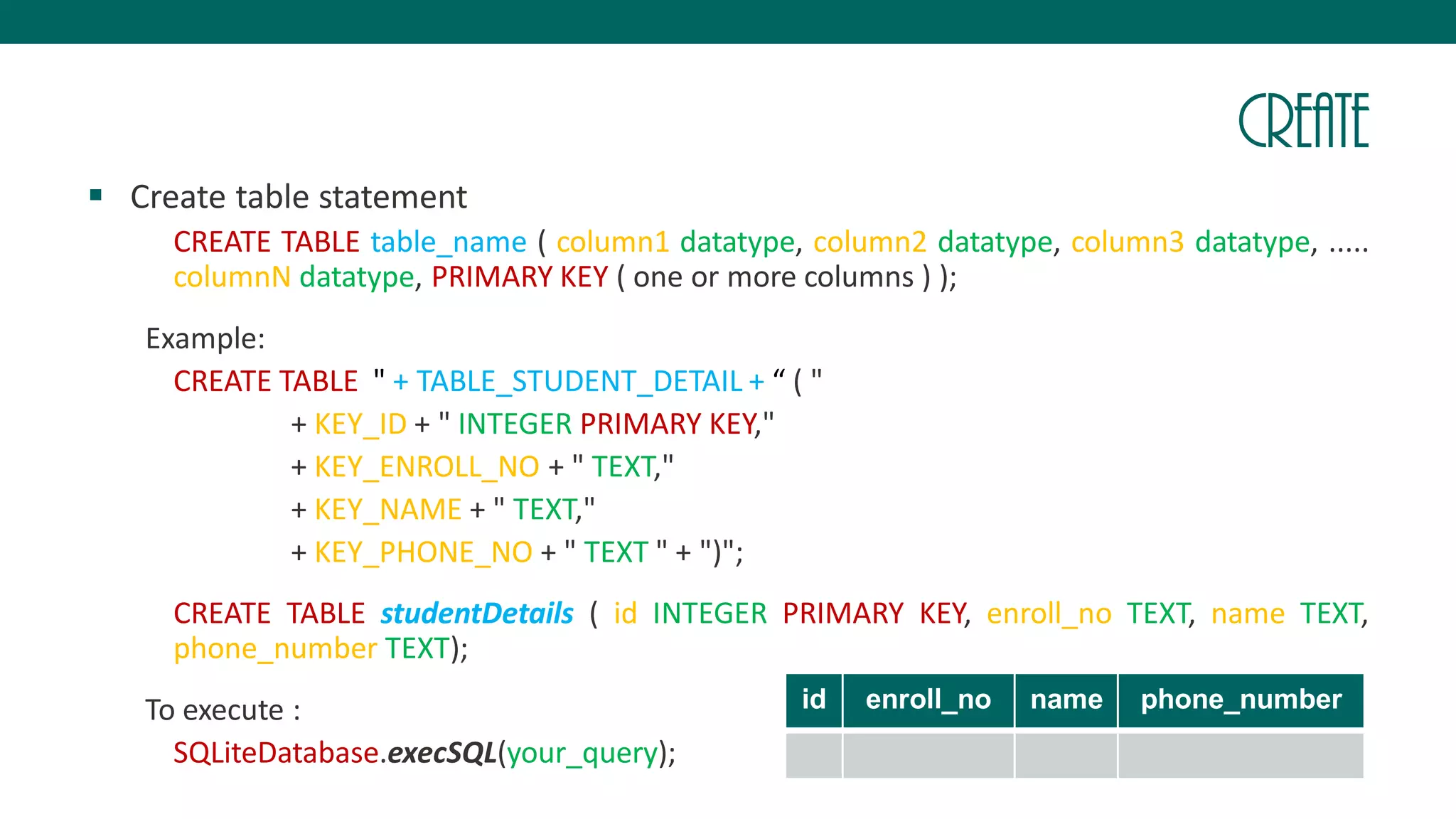
Task: Click 'your_query' parameter text
Action: point(582,754)
